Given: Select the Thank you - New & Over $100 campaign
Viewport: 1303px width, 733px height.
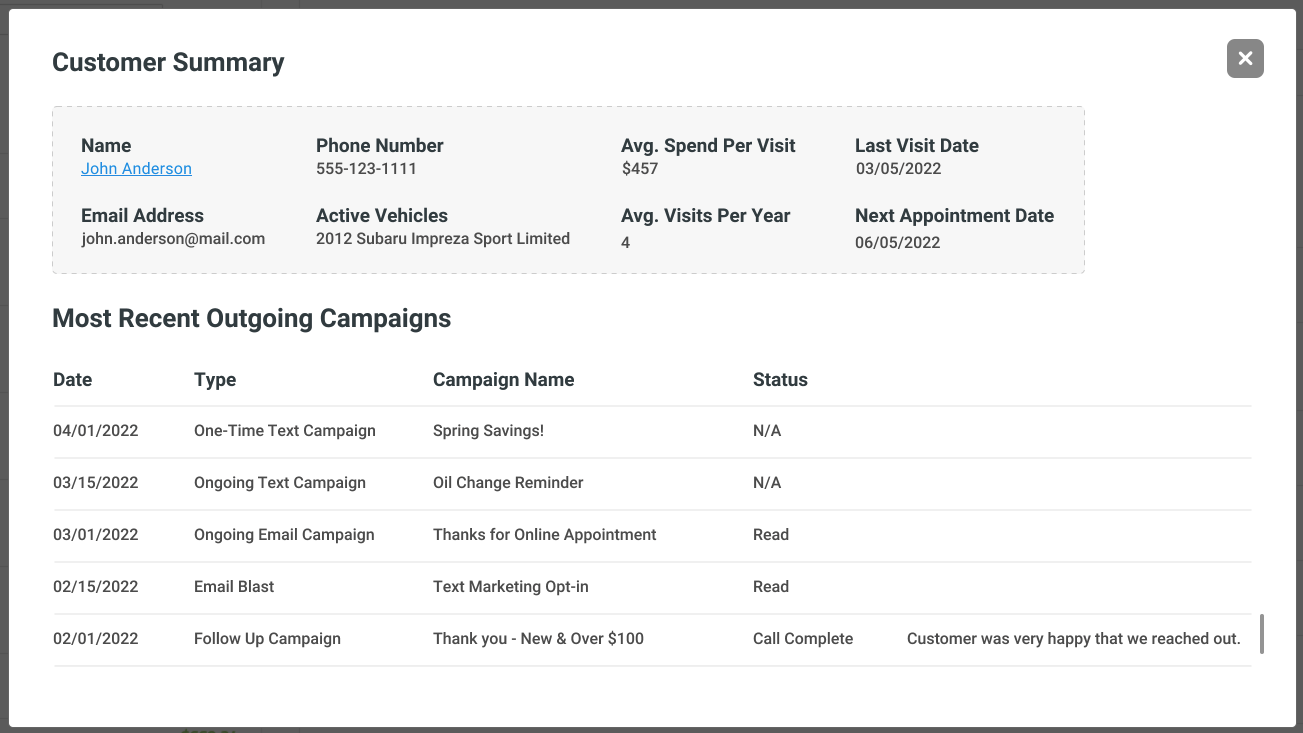Looking at the screenshot, I should tap(538, 638).
